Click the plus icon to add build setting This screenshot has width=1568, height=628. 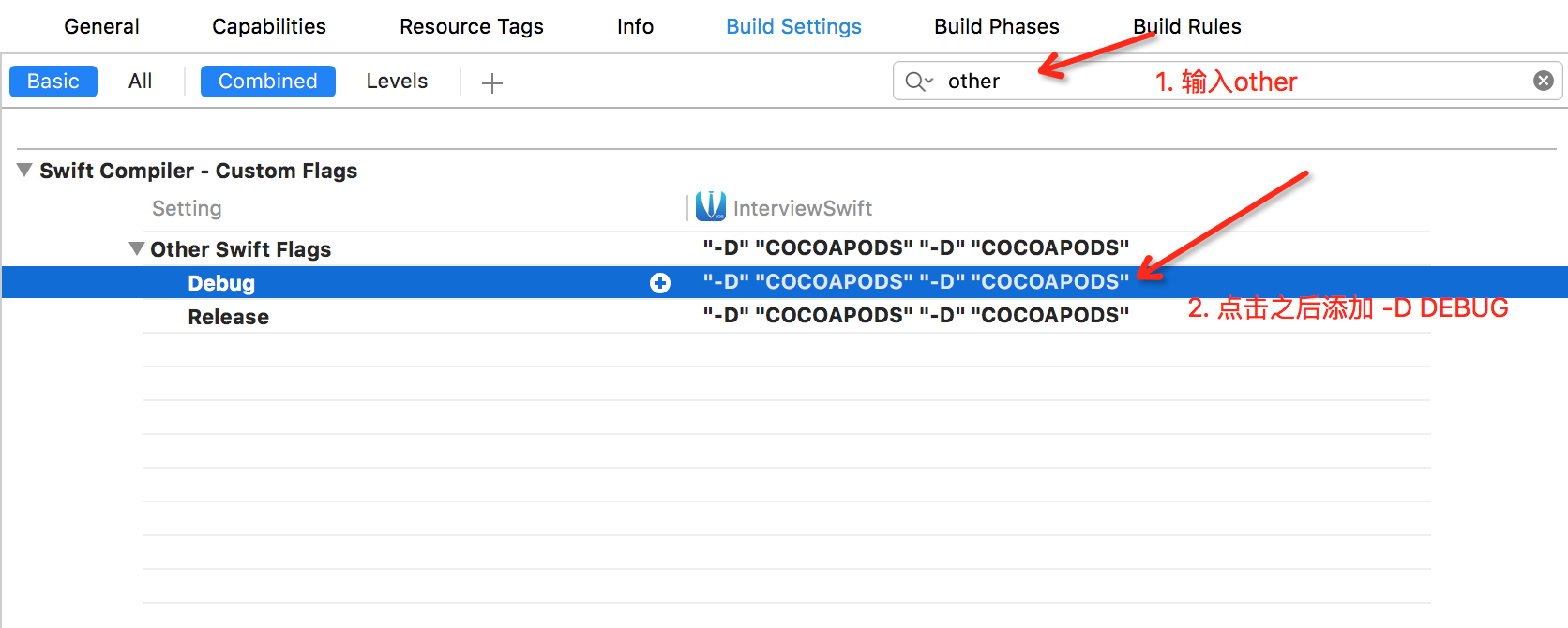coord(492,83)
